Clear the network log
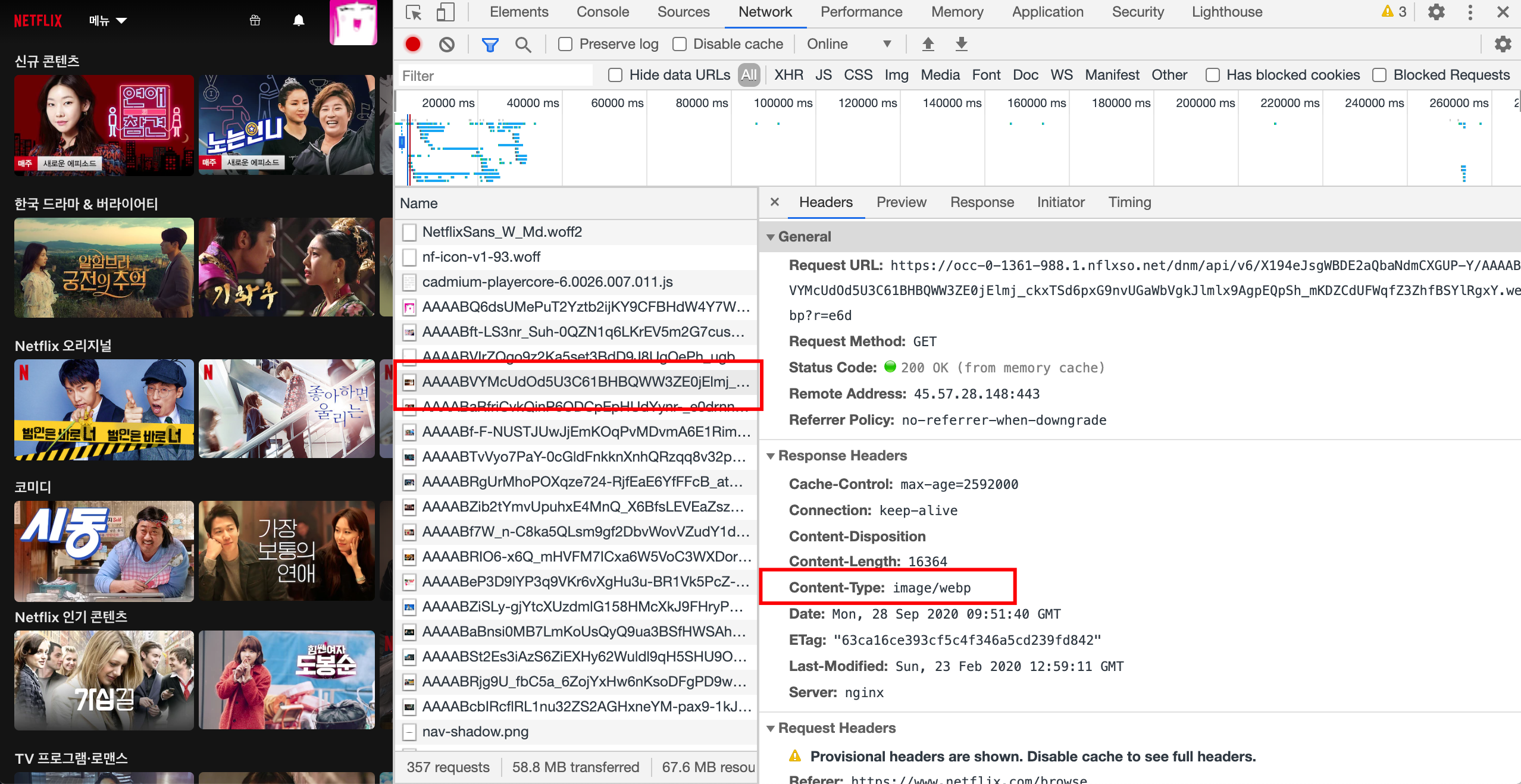Screen dimensions: 1521x784 (446, 44)
